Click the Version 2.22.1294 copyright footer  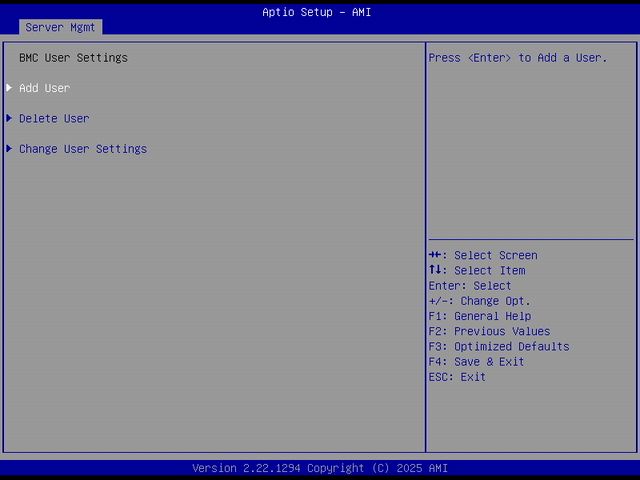click(320, 468)
